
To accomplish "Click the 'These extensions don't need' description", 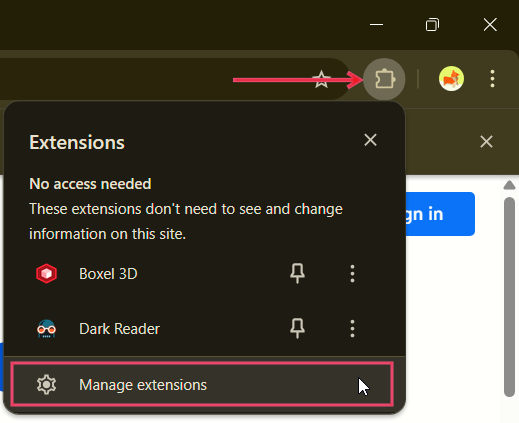I will pyautogui.click(x=186, y=221).
